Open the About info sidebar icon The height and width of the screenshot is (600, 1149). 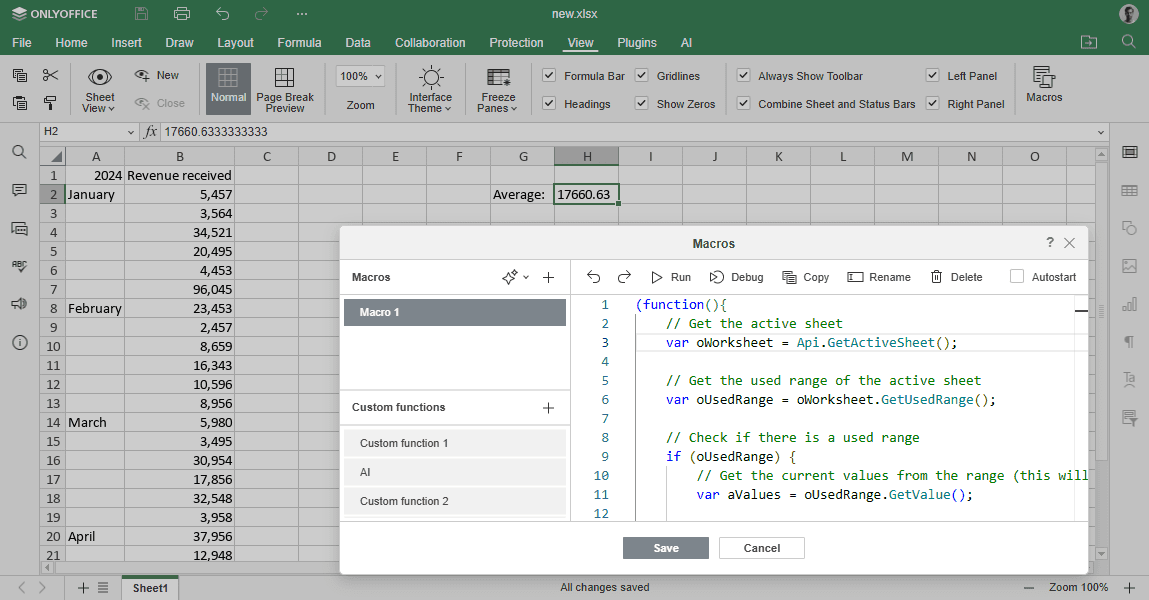pyautogui.click(x=20, y=342)
